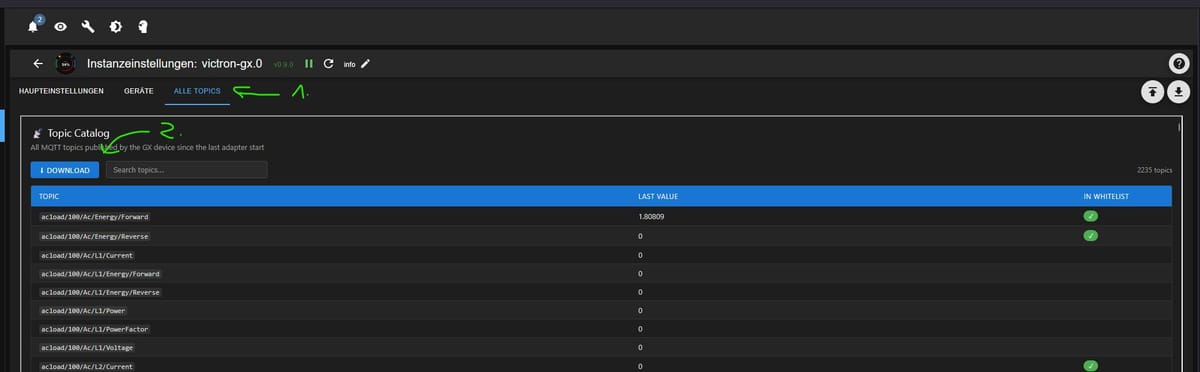
Task: Click the blue Download button
Action: pyautogui.click(x=65, y=170)
